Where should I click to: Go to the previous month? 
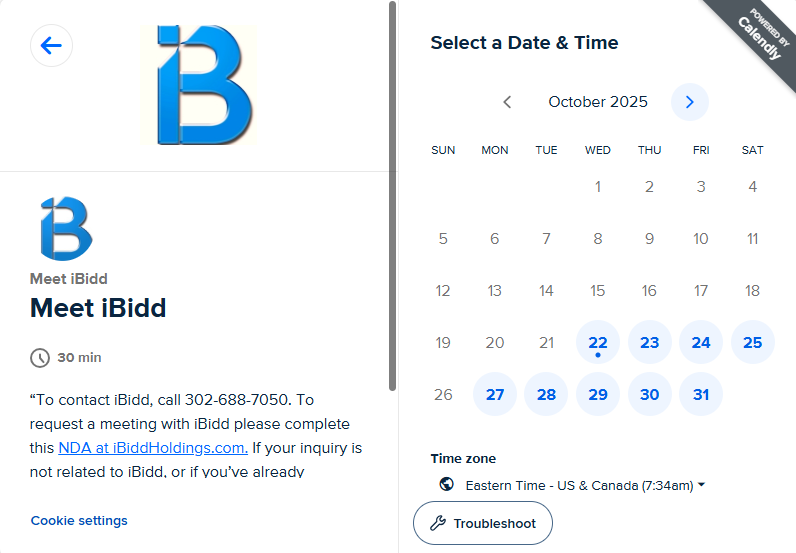point(507,102)
